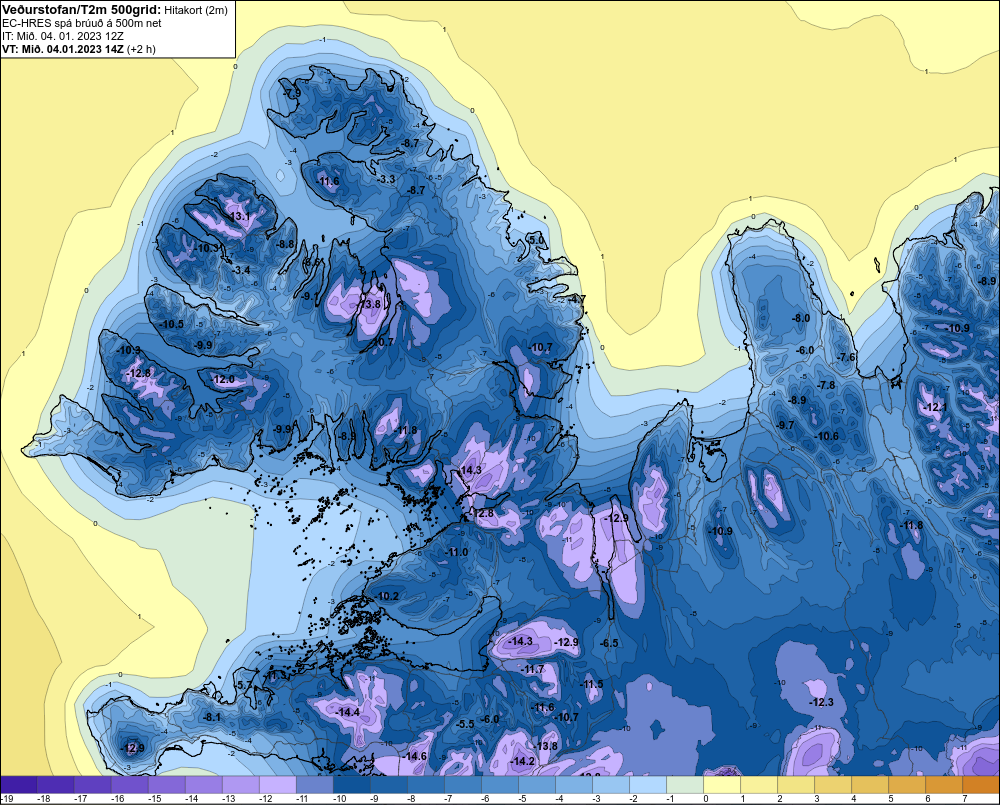Click the -9.7 temperature value on the map
The height and width of the screenshot is (805, 1000).
pos(785,425)
